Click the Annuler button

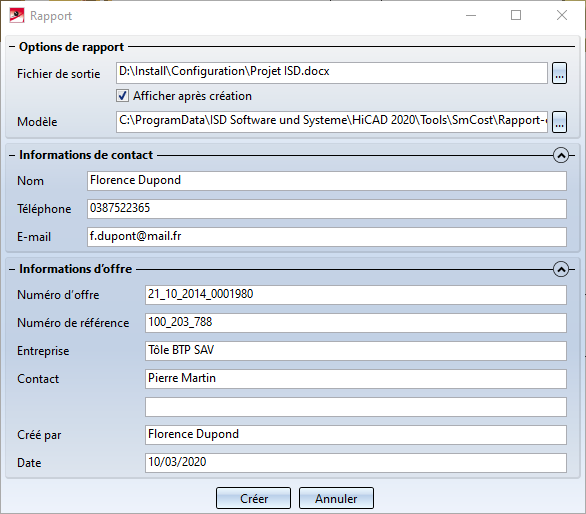pos(336,498)
